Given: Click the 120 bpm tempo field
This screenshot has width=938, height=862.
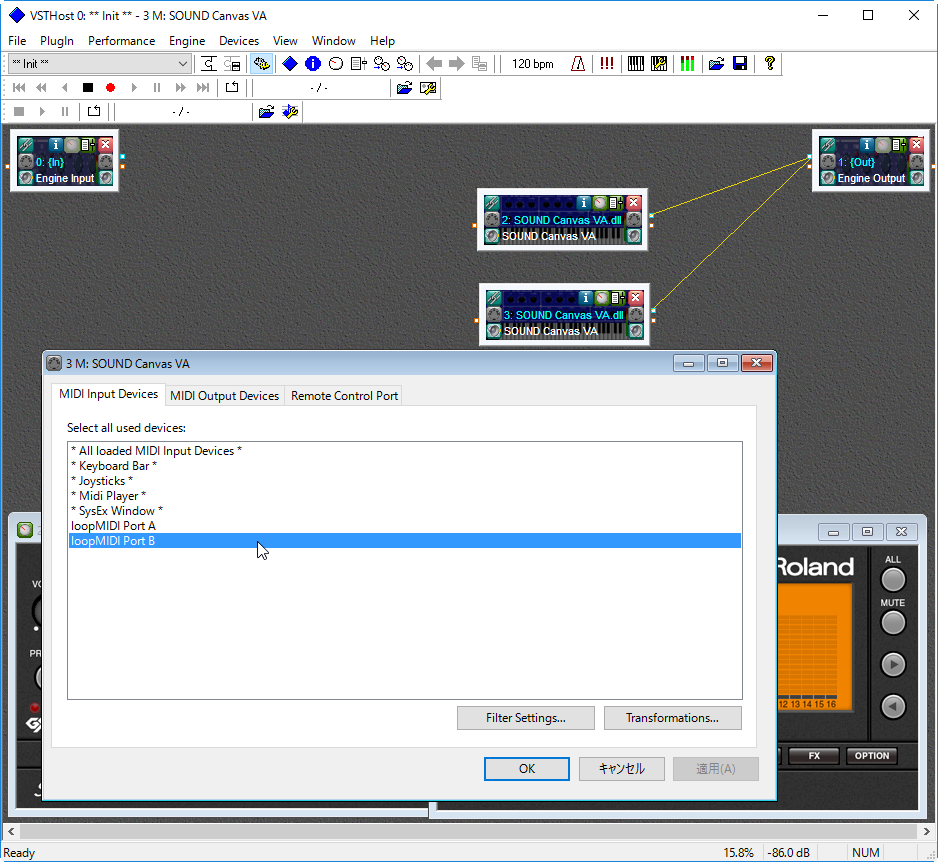Looking at the screenshot, I should [x=532, y=63].
